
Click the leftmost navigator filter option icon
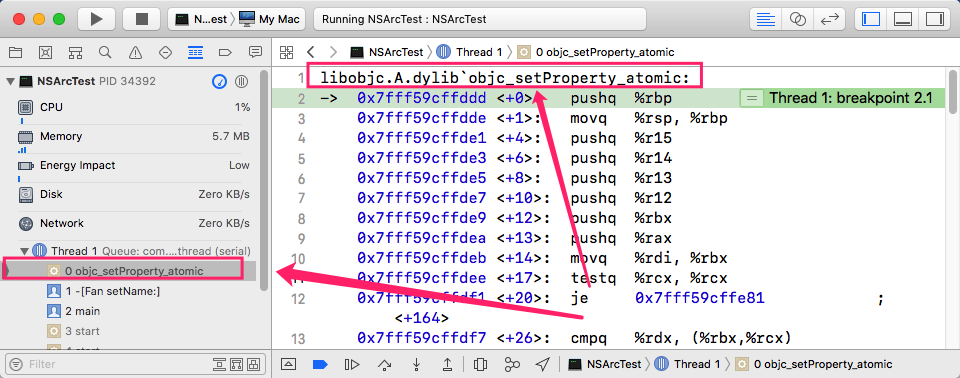219,364
